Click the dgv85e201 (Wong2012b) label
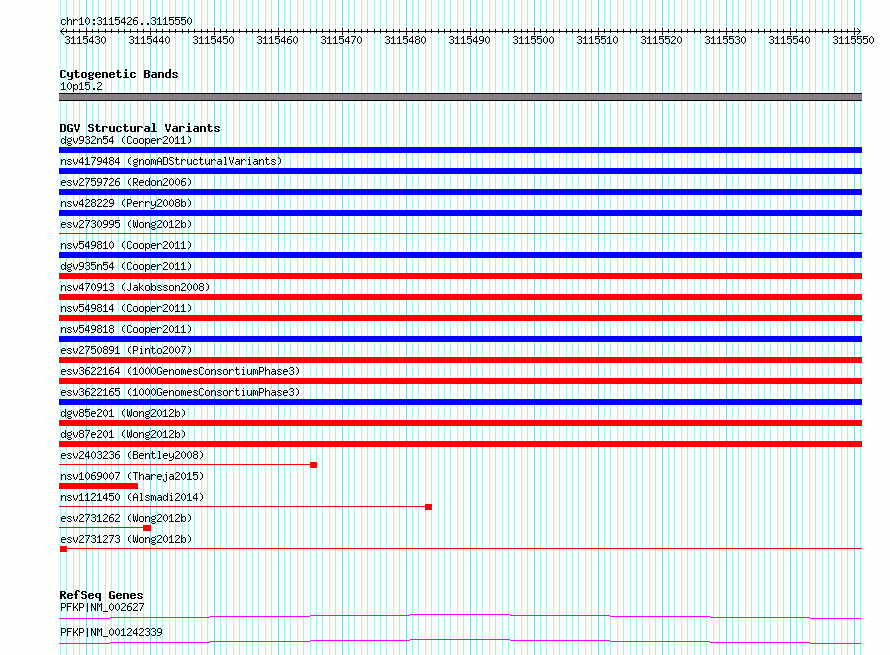The height and width of the screenshot is (655, 890). point(123,413)
